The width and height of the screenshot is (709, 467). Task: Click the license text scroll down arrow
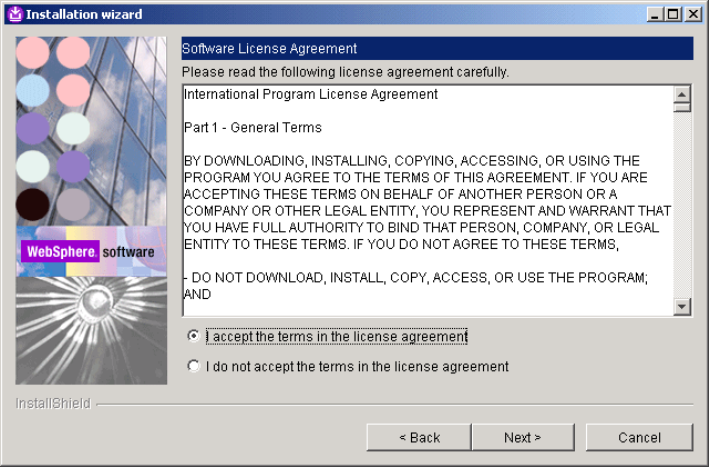683,307
